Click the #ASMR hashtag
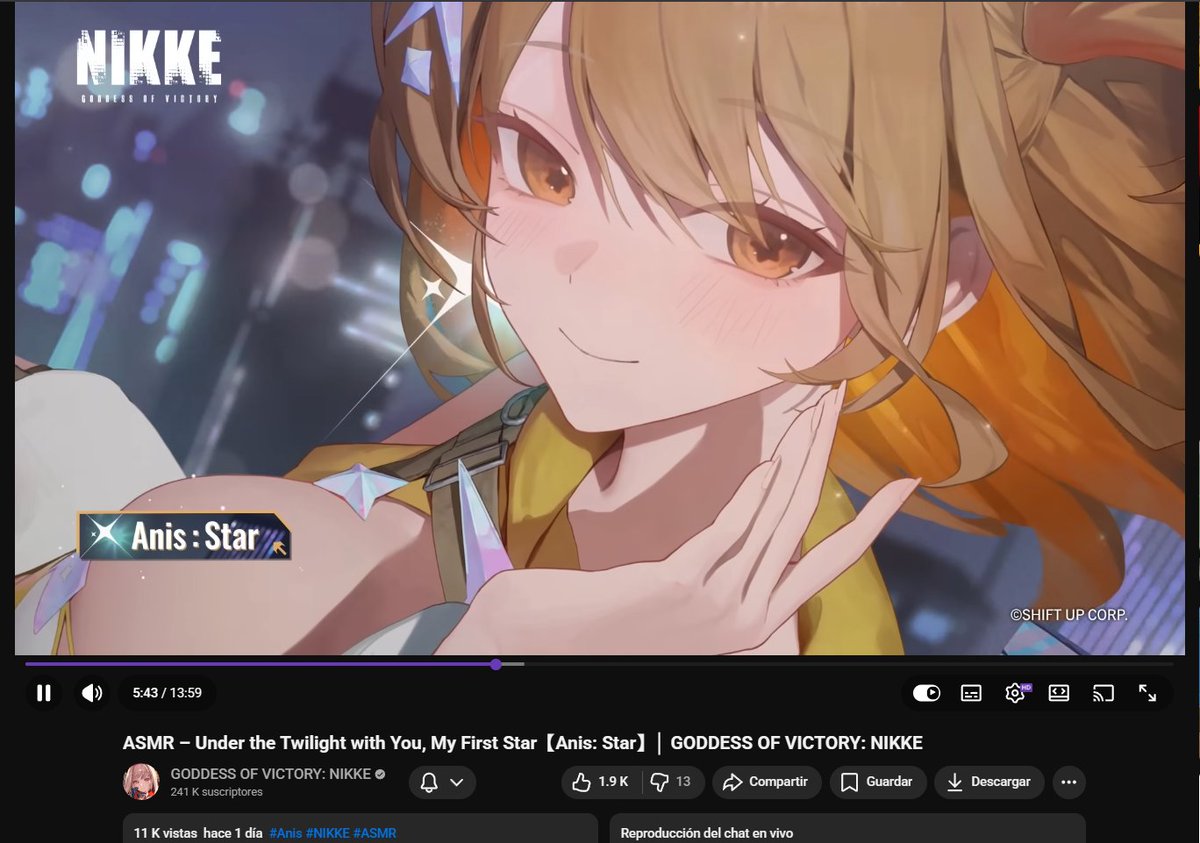The image size is (1200, 843). coord(375,833)
